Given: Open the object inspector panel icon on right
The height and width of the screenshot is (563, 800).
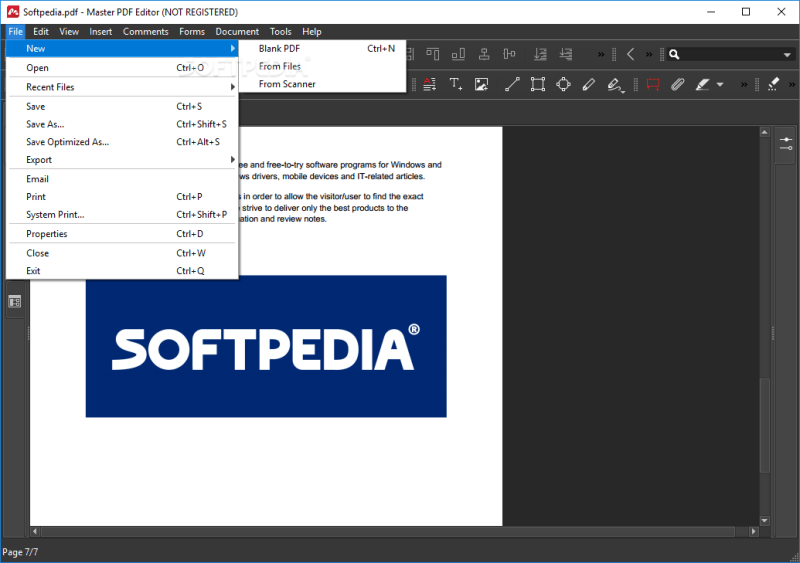Looking at the screenshot, I should click(x=785, y=143).
